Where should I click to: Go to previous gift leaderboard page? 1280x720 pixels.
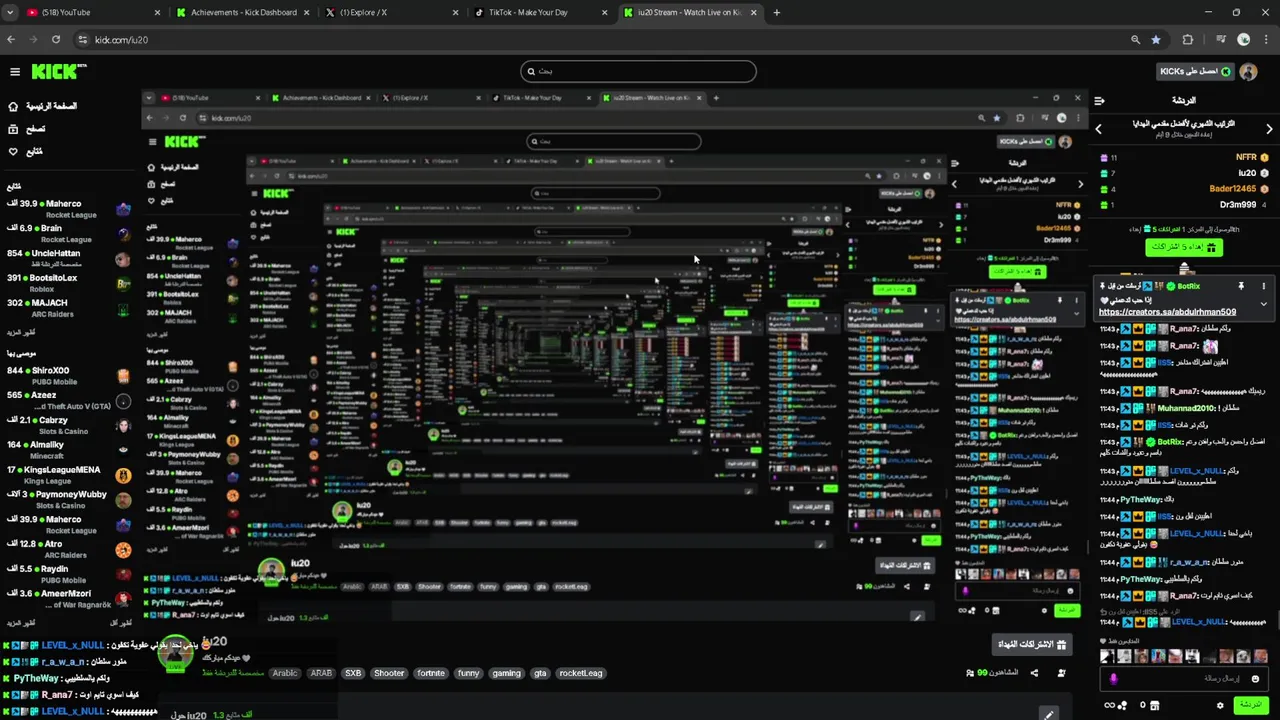1098,129
